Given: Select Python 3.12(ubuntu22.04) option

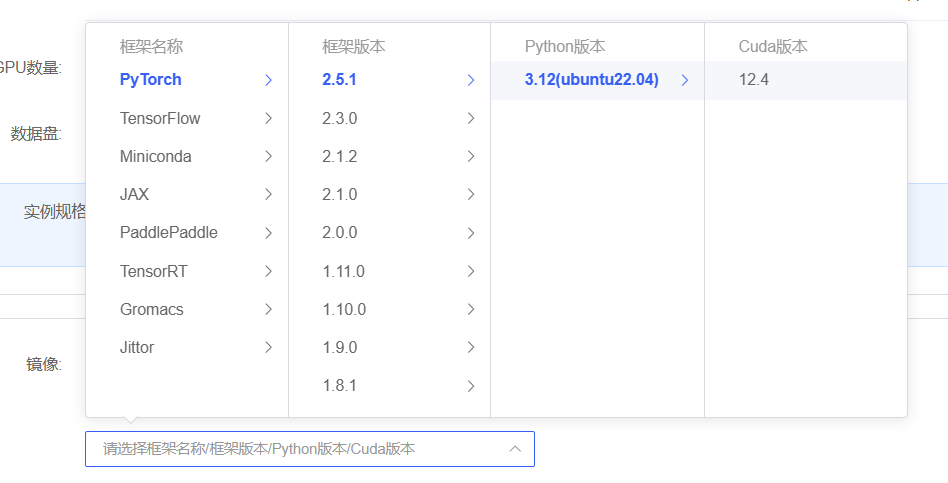Looking at the screenshot, I should (x=597, y=80).
